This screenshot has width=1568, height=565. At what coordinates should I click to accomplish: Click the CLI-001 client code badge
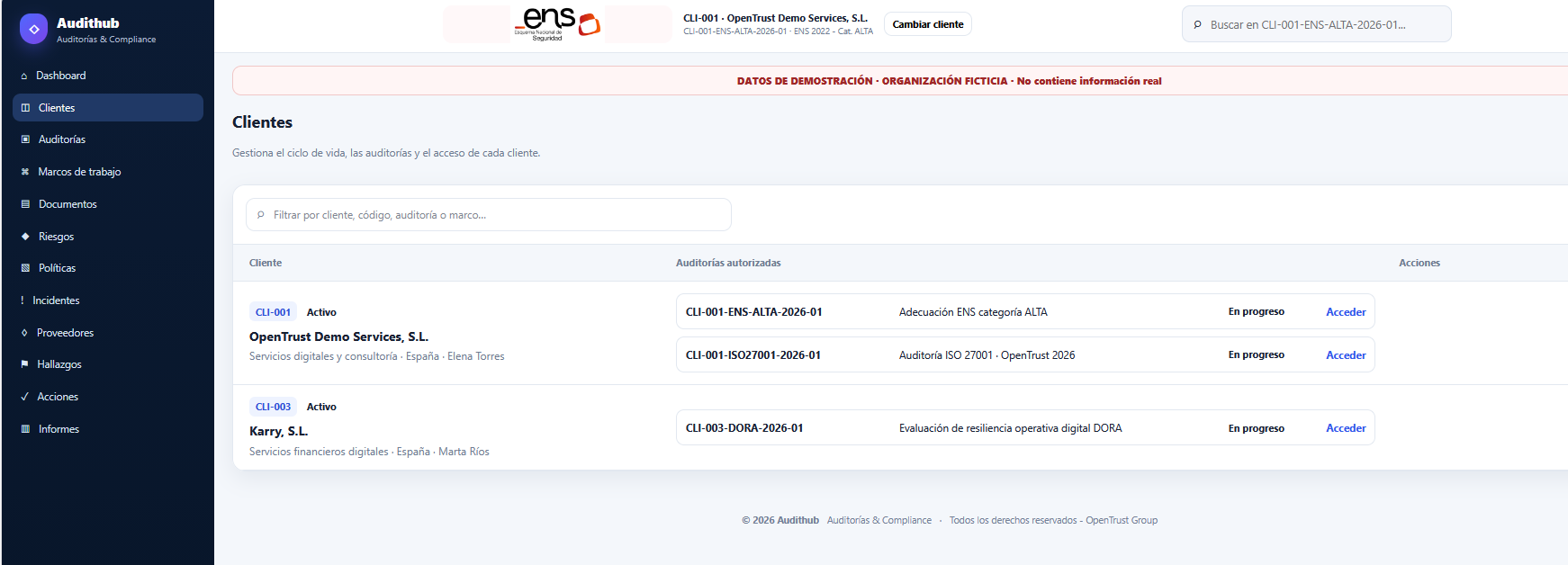[x=273, y=312]
